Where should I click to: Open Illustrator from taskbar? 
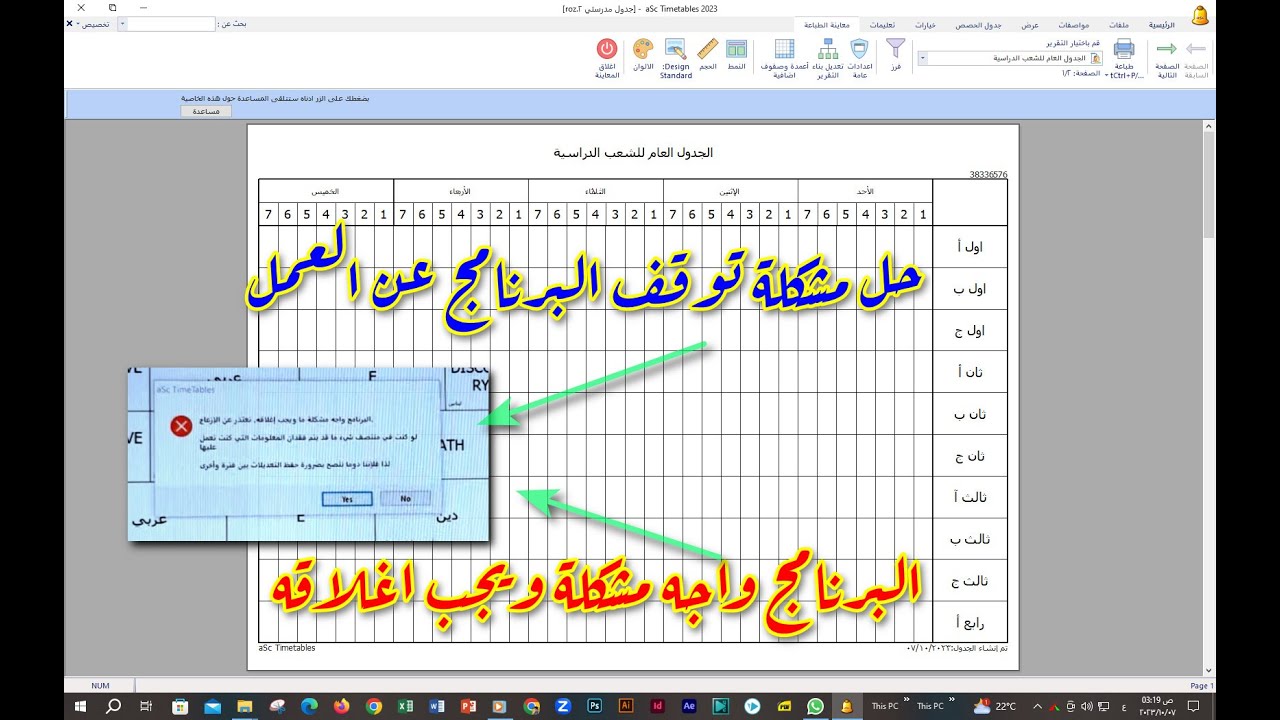(625, 706)
